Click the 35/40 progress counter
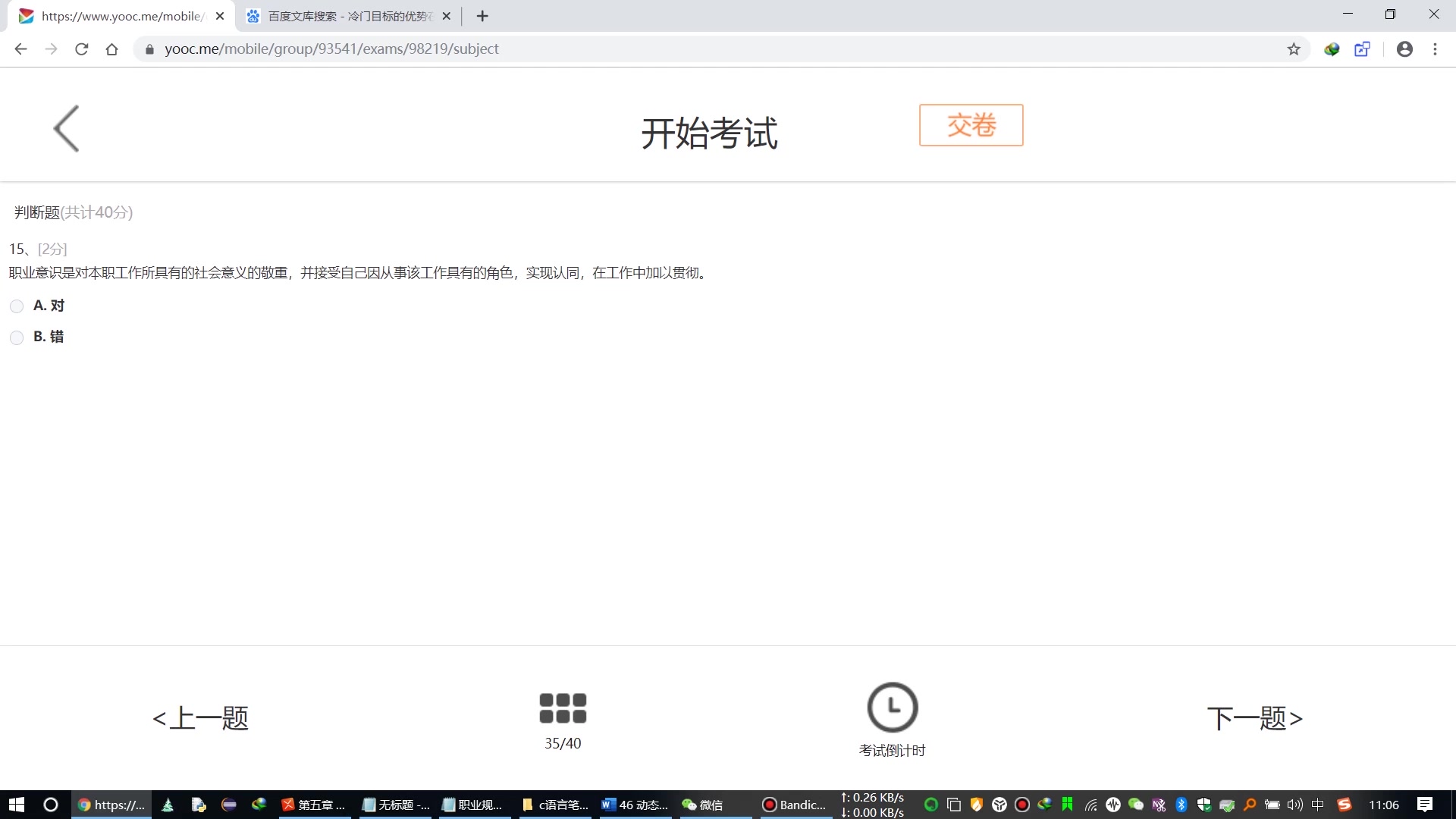Viewport: 1456px width, 819px height. click(x=563, y=744)
